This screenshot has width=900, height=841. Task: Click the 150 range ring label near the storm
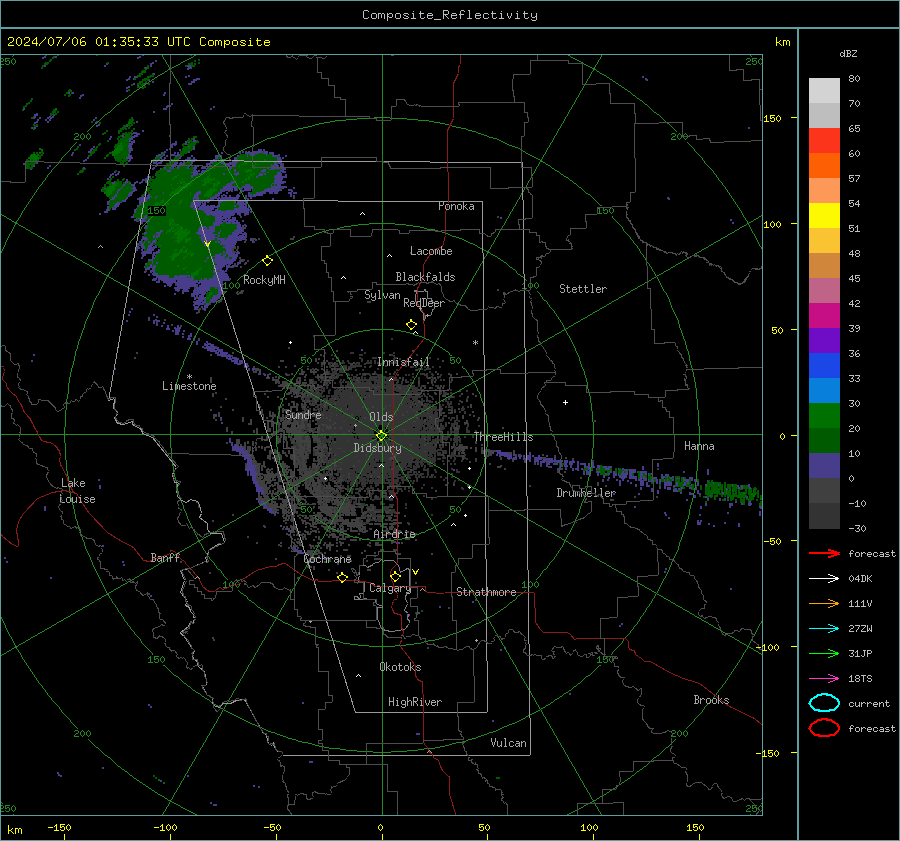156,211
